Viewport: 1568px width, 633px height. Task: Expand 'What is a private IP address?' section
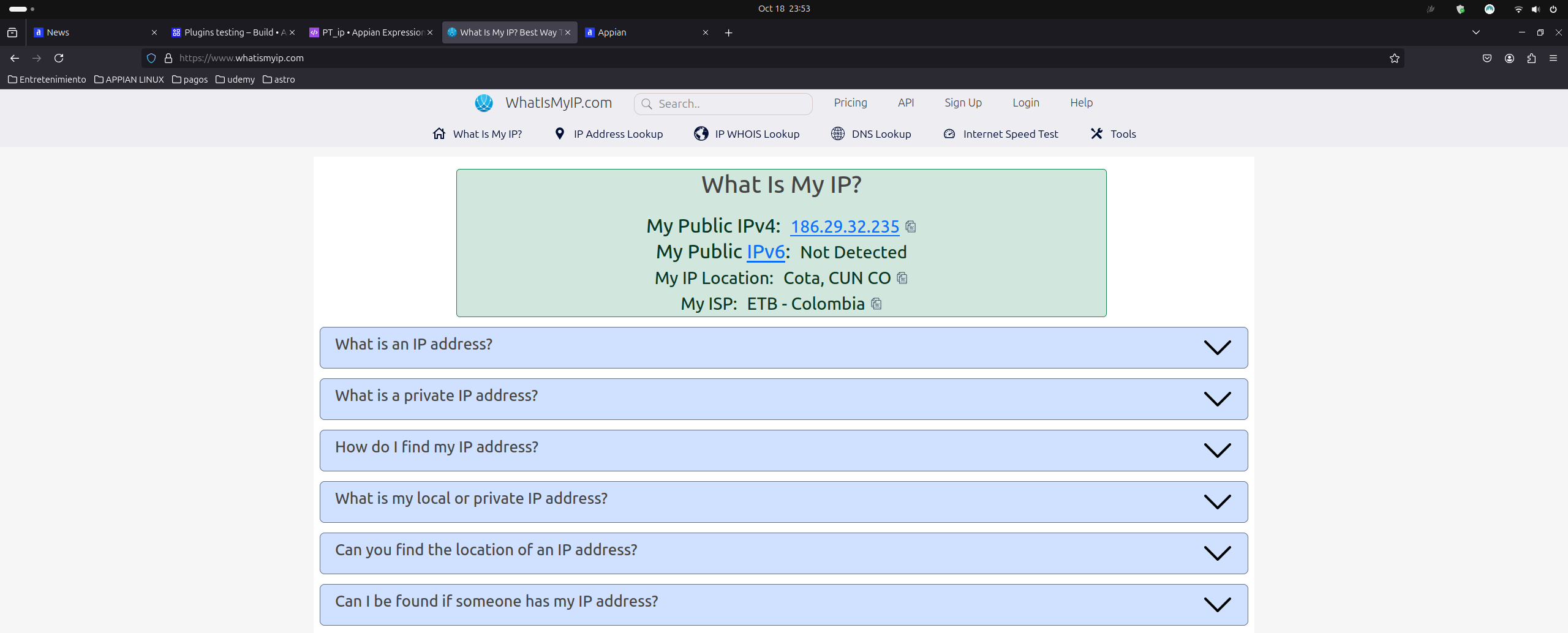click(783, 399)
